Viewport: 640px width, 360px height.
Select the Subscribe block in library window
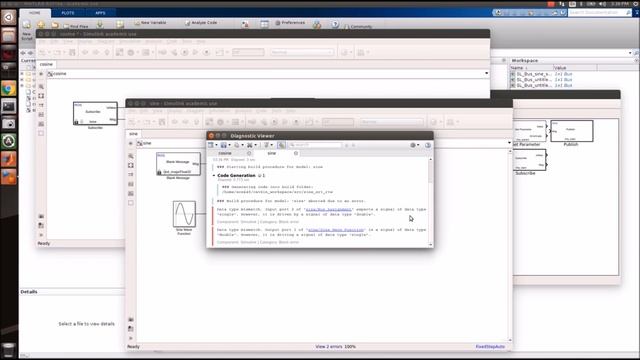tap(530, 160)
